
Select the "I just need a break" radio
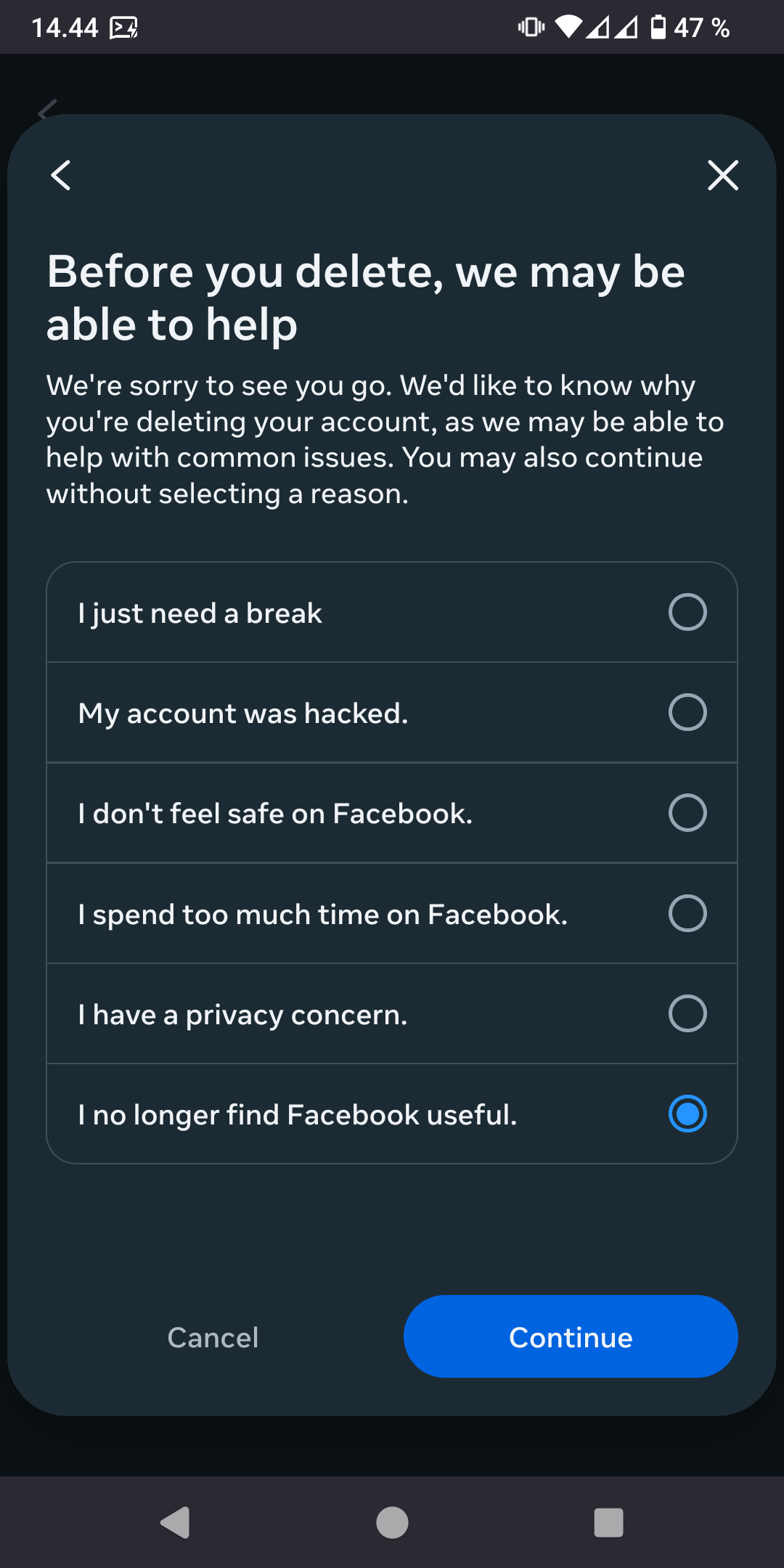[687, 612]
